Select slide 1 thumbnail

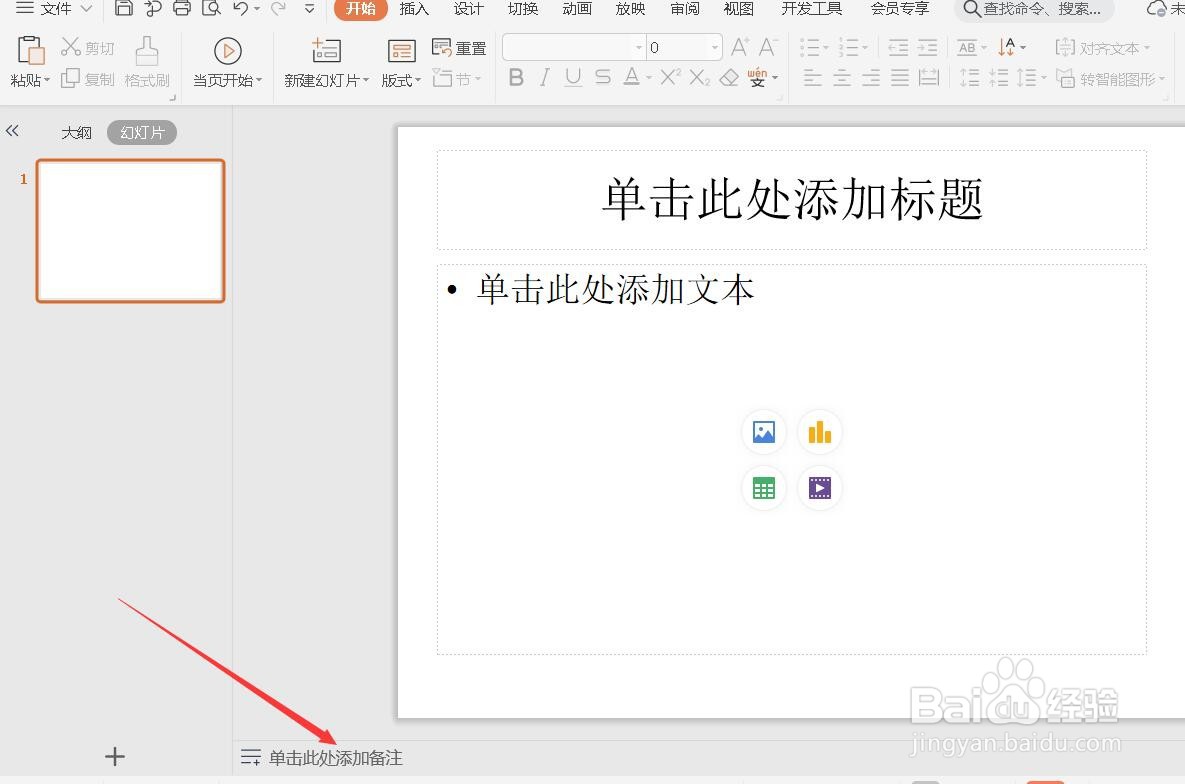tap(131, 231)
